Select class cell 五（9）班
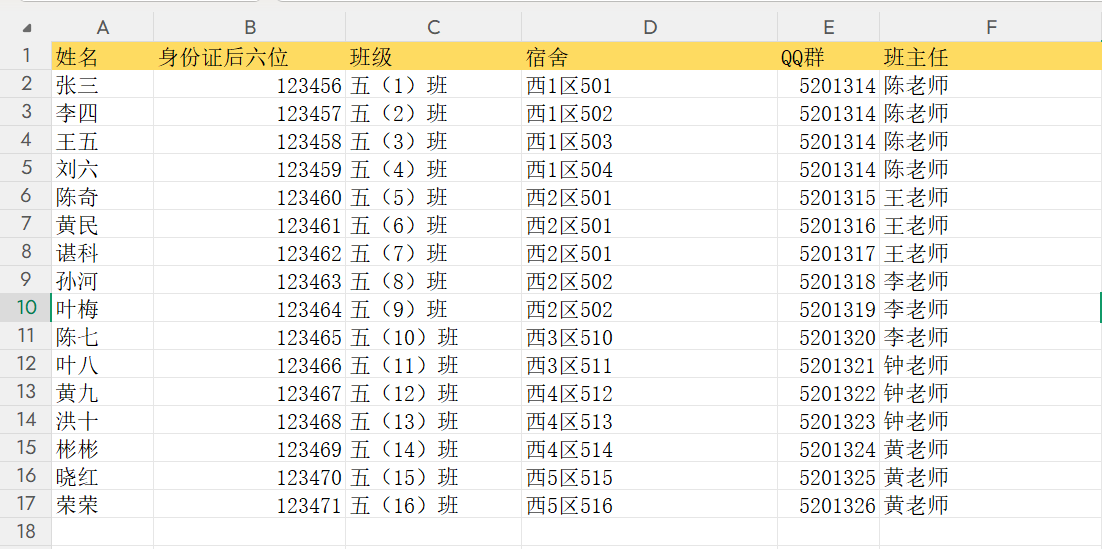1102x549 pixels. [x=434, y=309]
